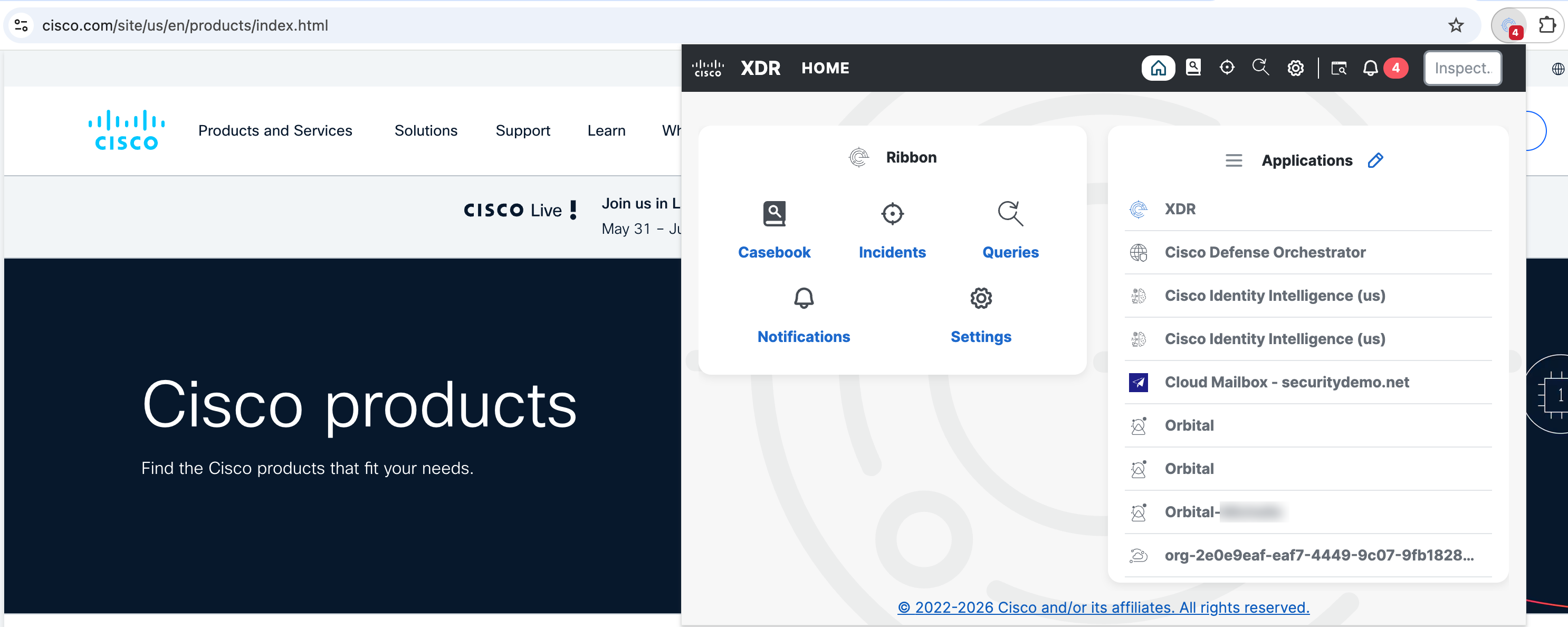Open Queries magnifier icon in header bar
This screenshot has height=627, width=1568.
pyautogui.click(x=1260, y=68)
